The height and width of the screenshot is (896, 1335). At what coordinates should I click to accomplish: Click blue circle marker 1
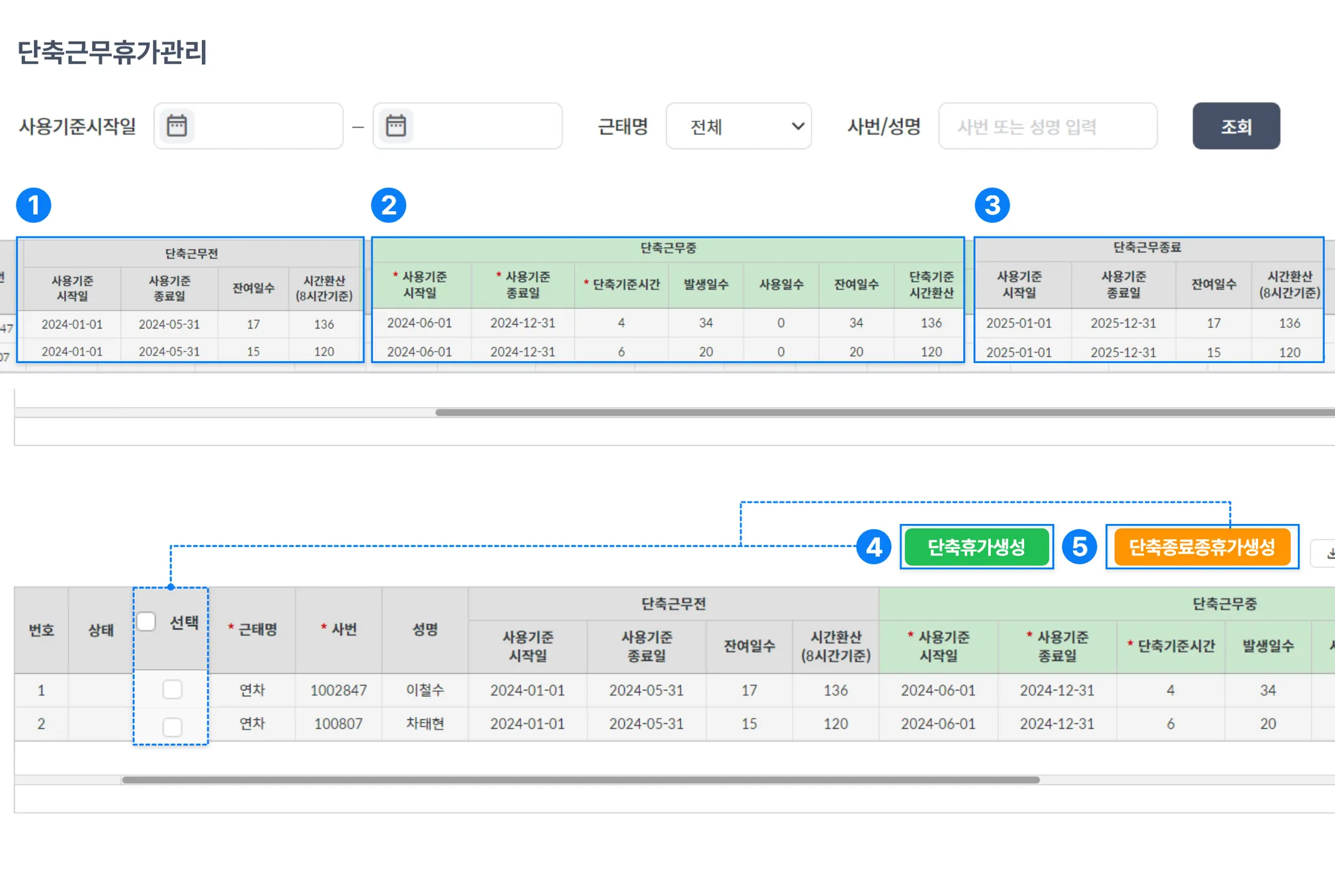coord(34,205)
